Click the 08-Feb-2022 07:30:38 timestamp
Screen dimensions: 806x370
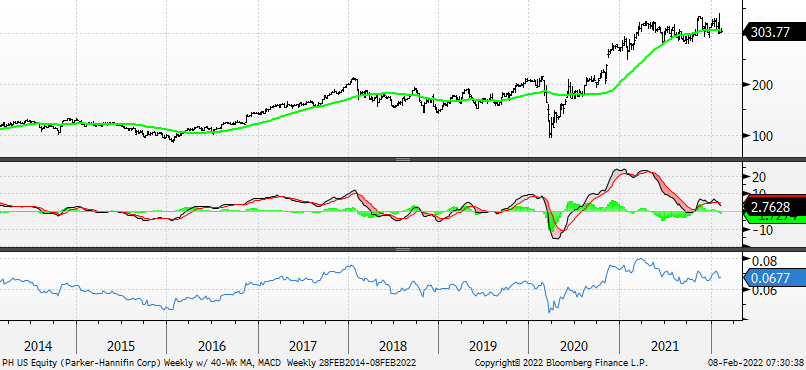tap(757, 363)
